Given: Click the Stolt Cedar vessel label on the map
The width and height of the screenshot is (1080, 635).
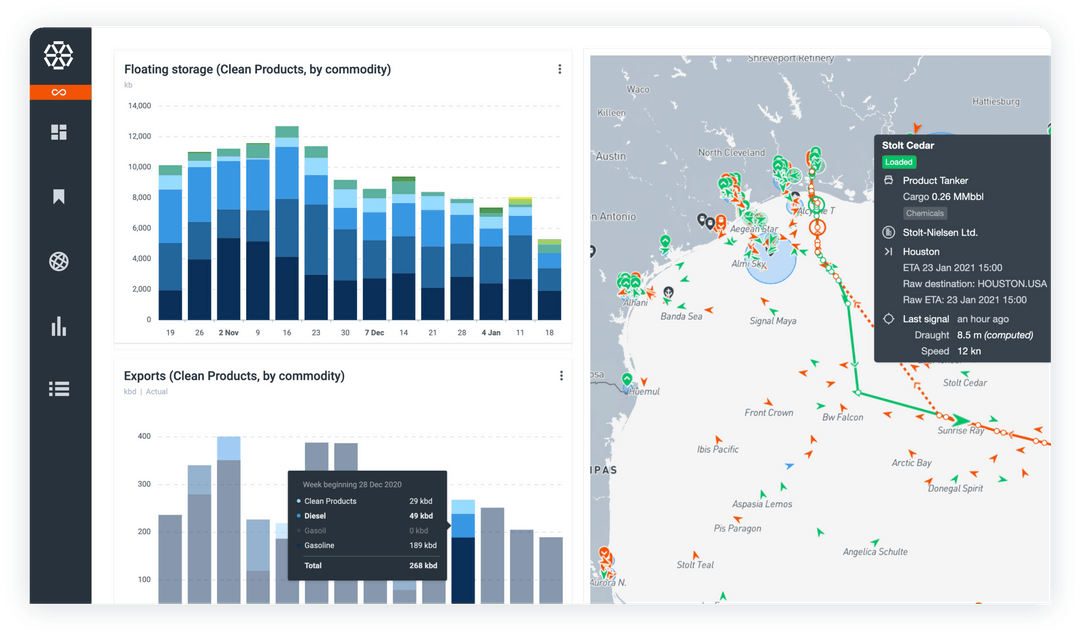Looking at the screenshot, I should coord(963,383).
